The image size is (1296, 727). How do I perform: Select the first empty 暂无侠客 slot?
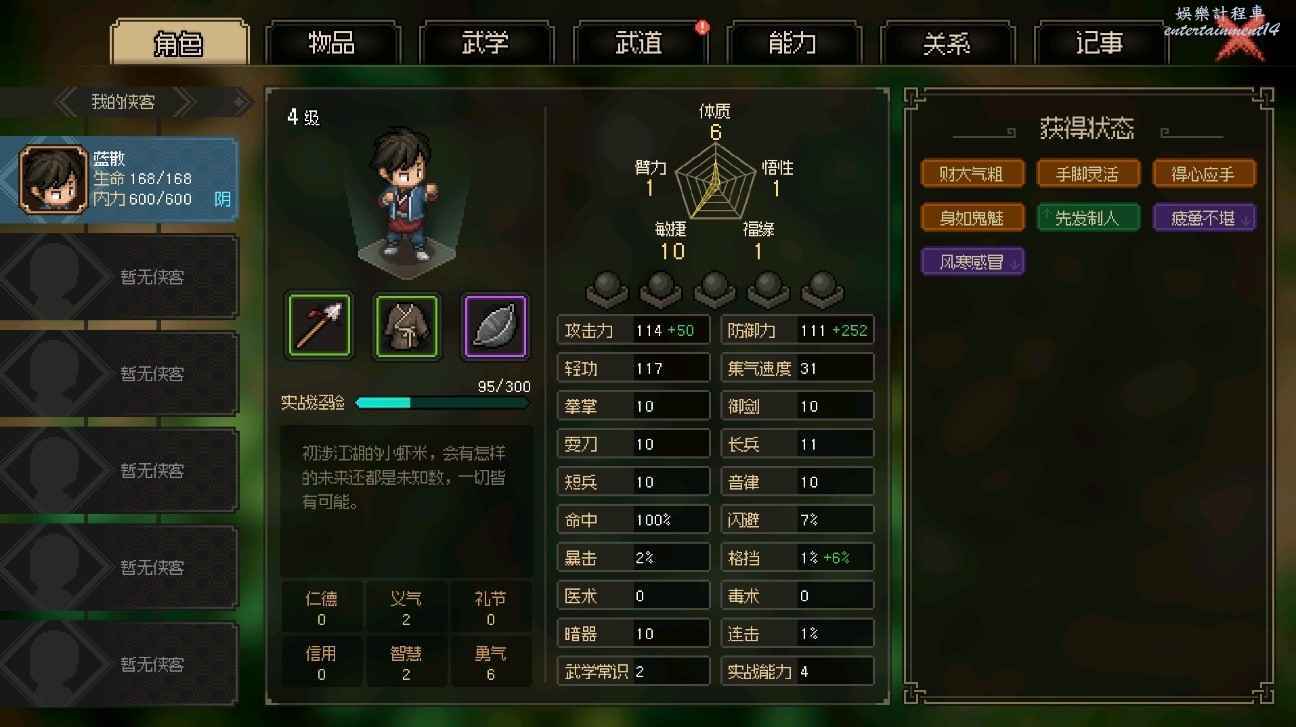119,277
